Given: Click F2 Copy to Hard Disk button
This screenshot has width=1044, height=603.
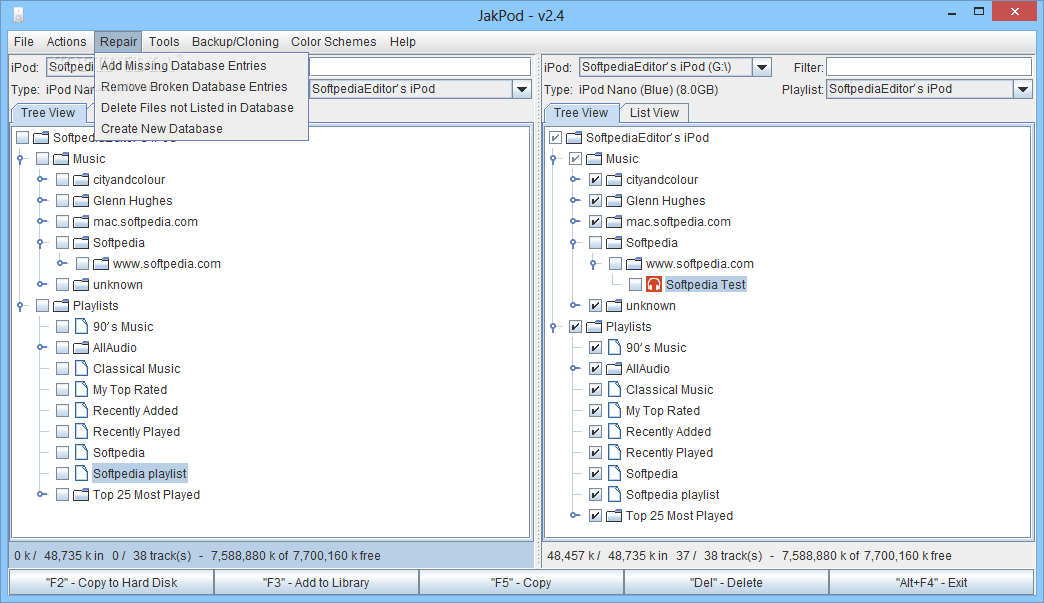Looking at the screenshot, I should [111, 582].
